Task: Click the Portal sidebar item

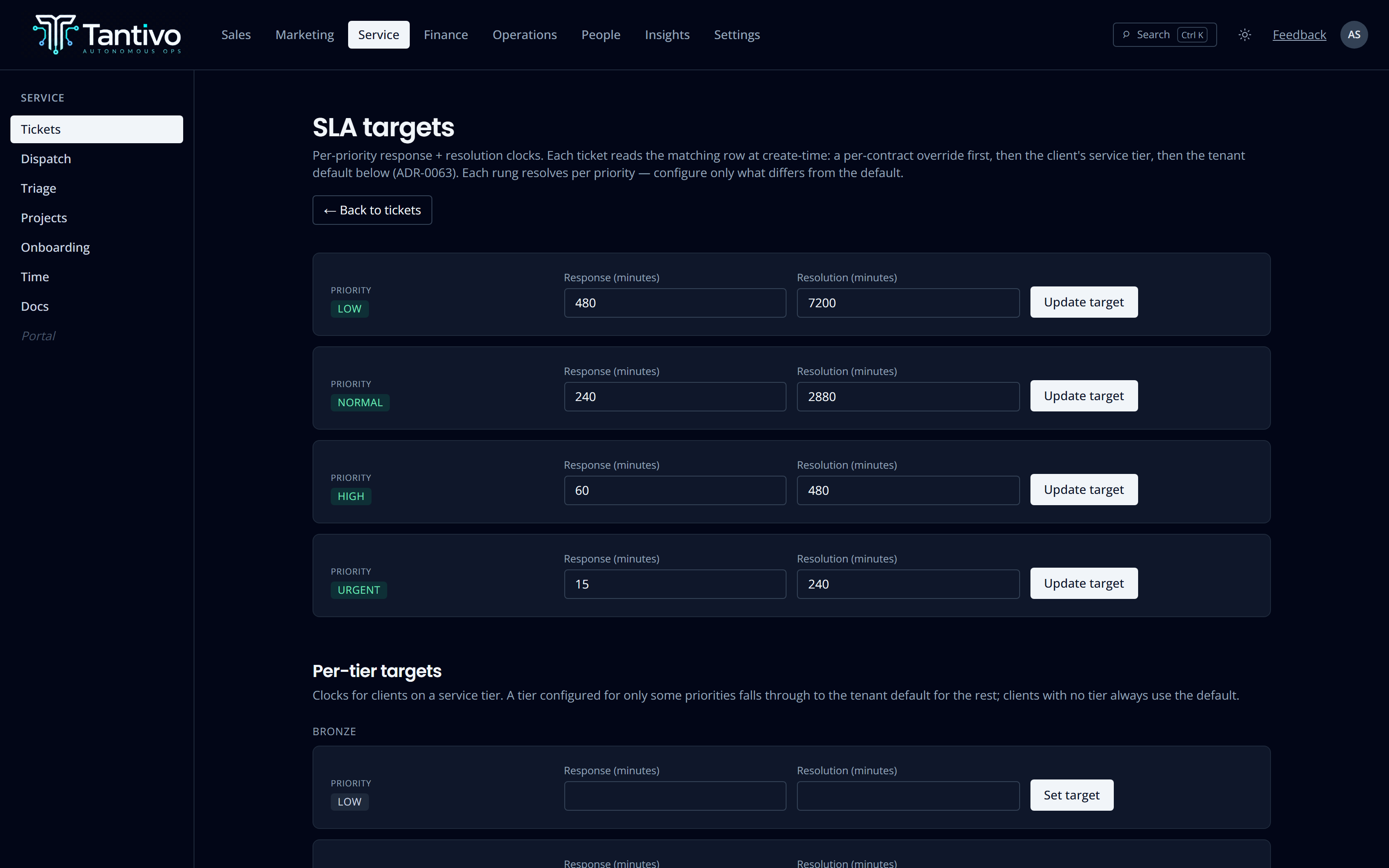Action: pos(38,336)
